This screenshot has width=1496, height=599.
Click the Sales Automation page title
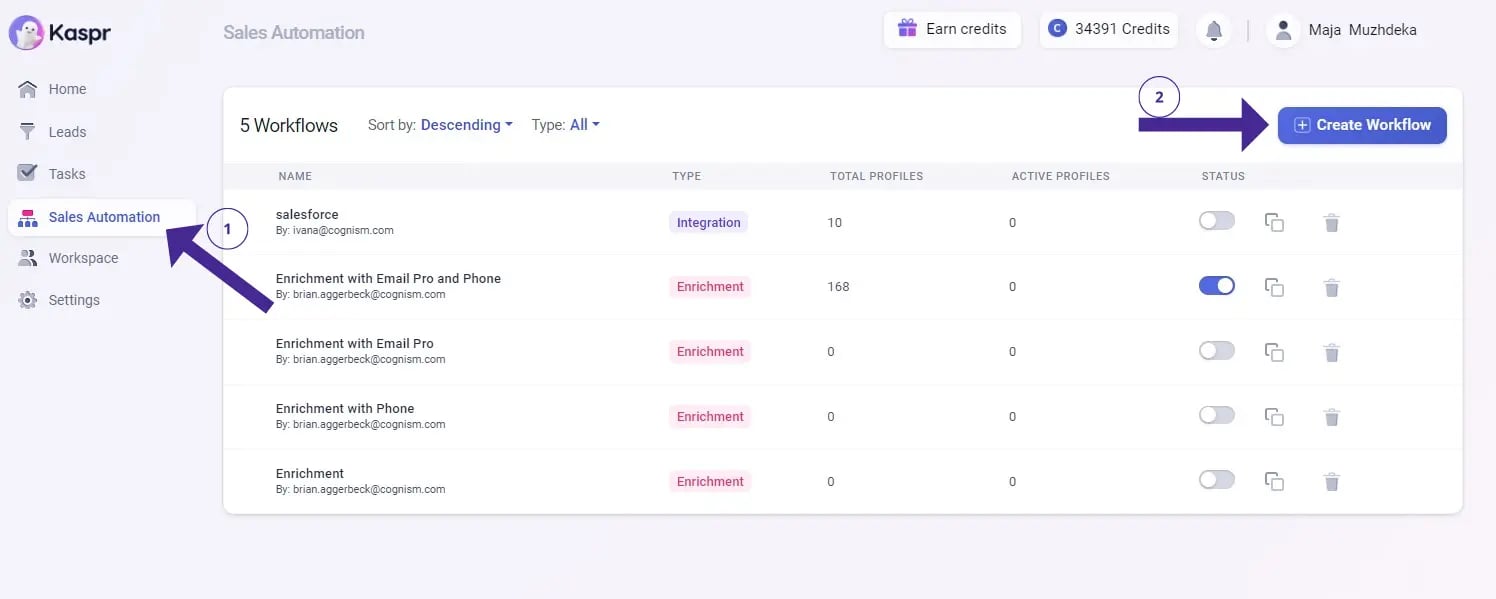pyautogui.click(x=294, y=33)
